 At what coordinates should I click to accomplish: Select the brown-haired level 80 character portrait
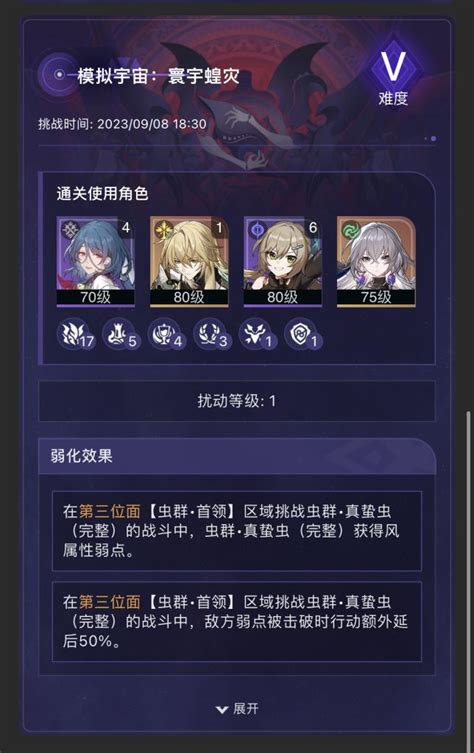[283, 261]
